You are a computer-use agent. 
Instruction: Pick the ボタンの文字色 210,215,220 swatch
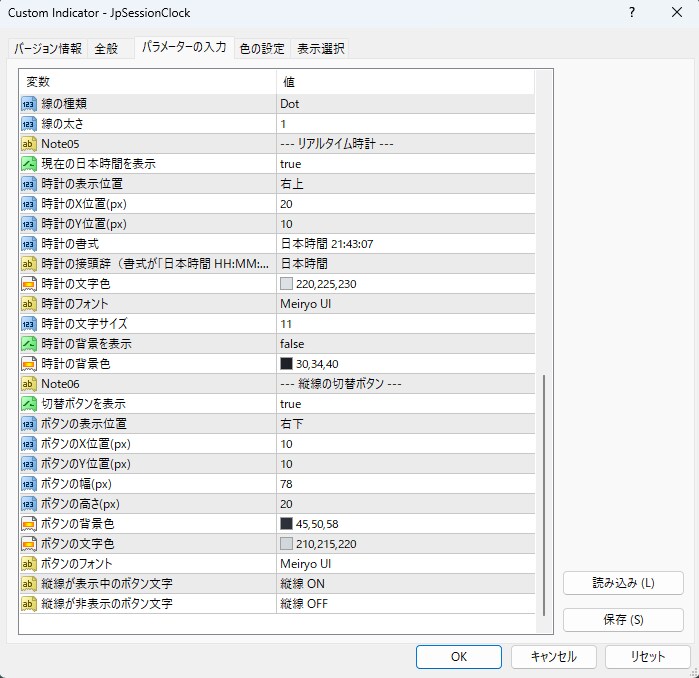[286, 544]
